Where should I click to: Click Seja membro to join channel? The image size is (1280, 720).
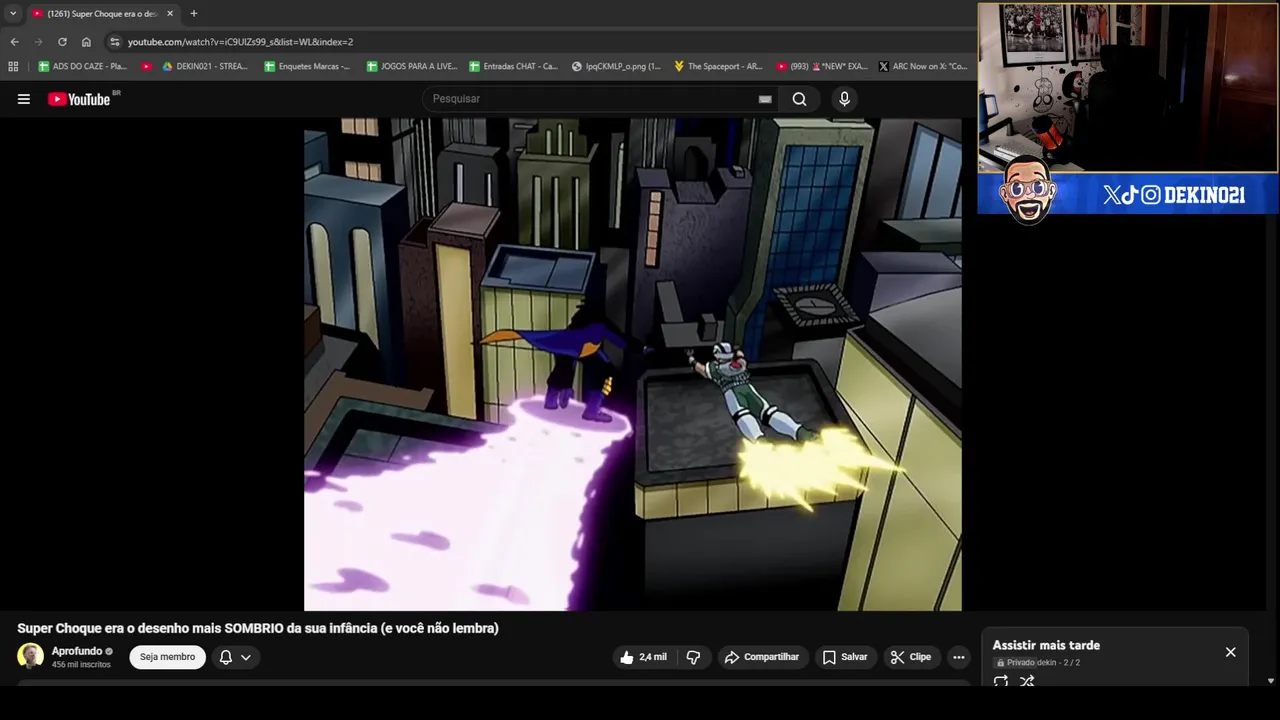tap(167, 657)
